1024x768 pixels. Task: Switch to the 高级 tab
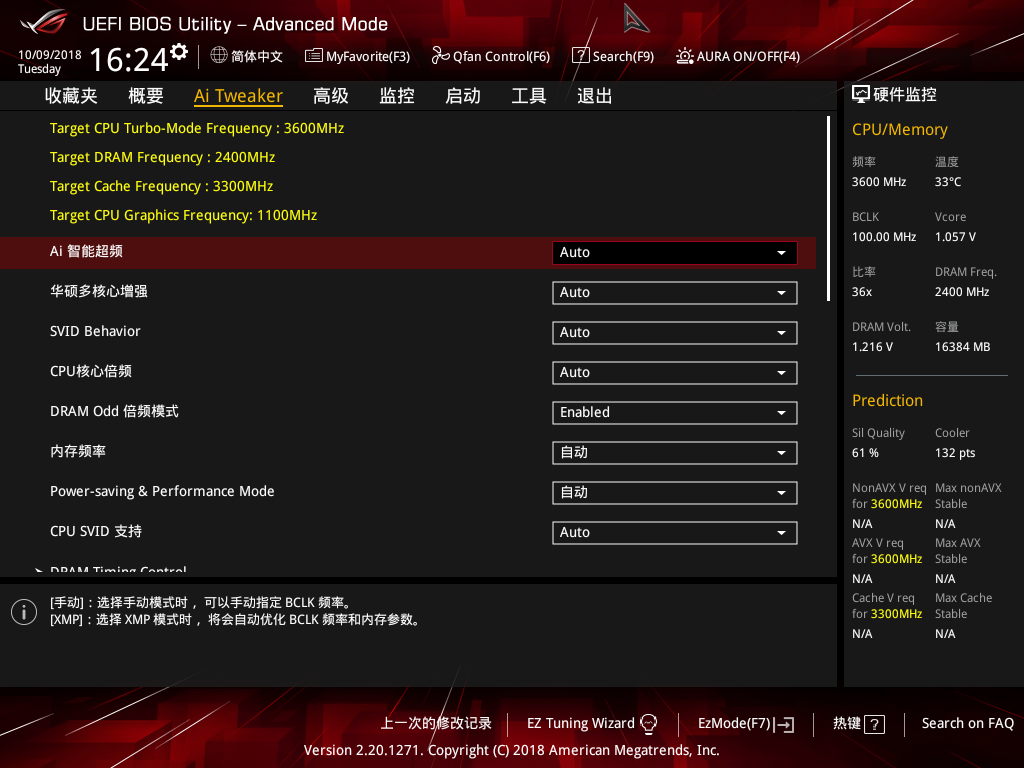[330, 95]
